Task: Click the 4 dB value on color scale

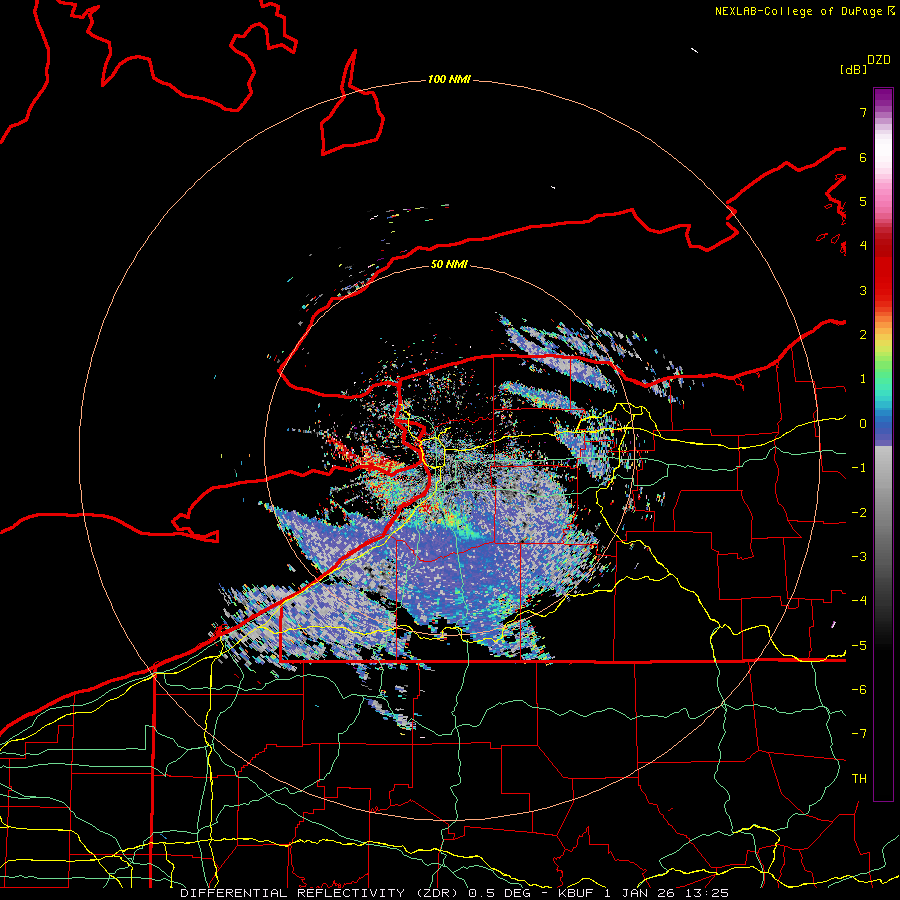Action: (x=863, y=246)
